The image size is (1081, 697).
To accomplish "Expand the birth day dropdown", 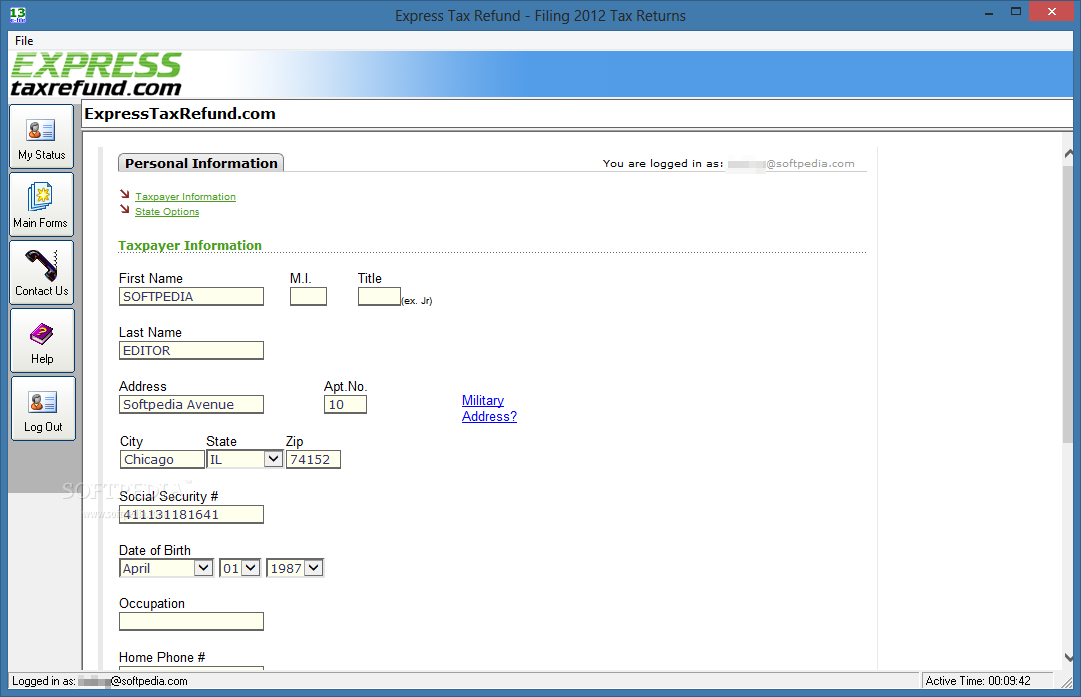I will (x=250, y=568).
